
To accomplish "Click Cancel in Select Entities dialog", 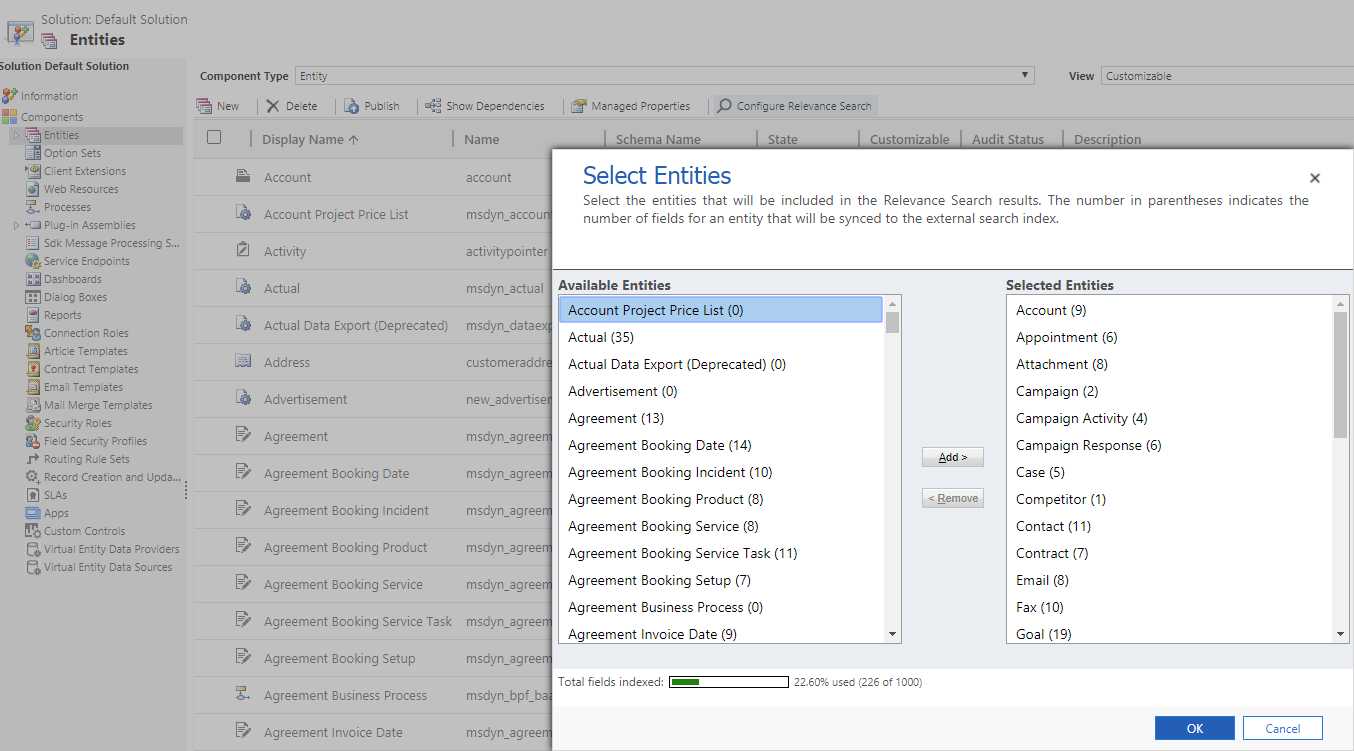I will point(1283,728).
